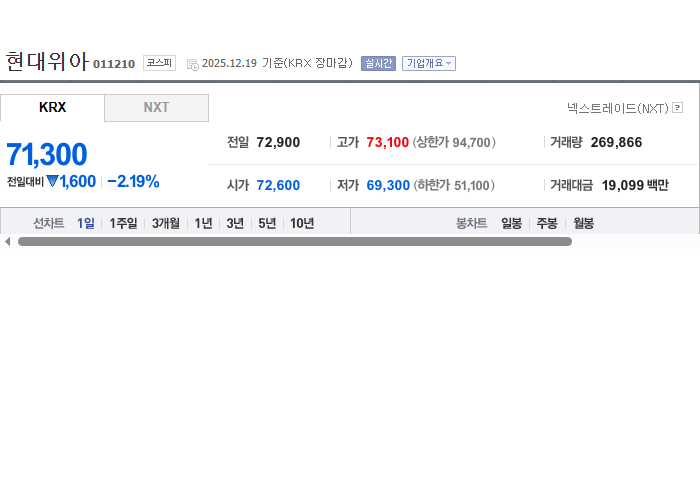The height and width of the screenshot is (490, 700).
Task: Open the NXT help question-mark icon
Action: pyautogui.click(x=677, y=108)
